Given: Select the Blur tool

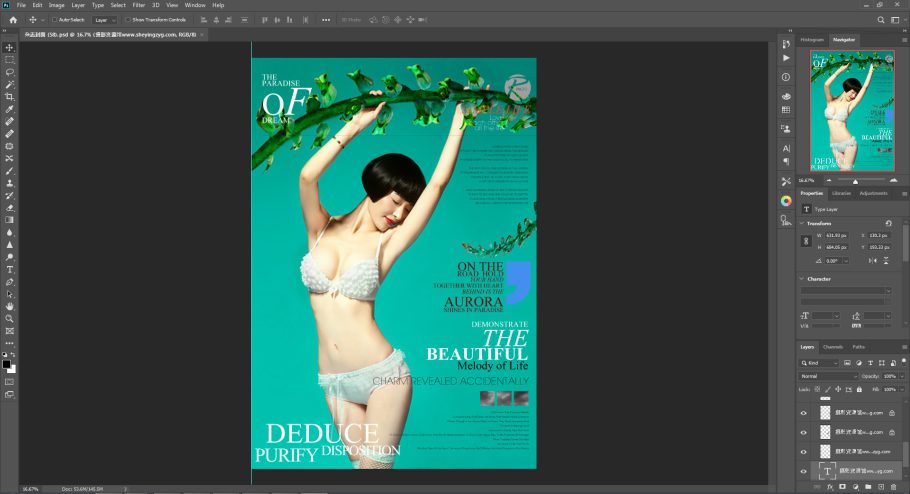Looking at the screenshot, I should tap(9, 232).
